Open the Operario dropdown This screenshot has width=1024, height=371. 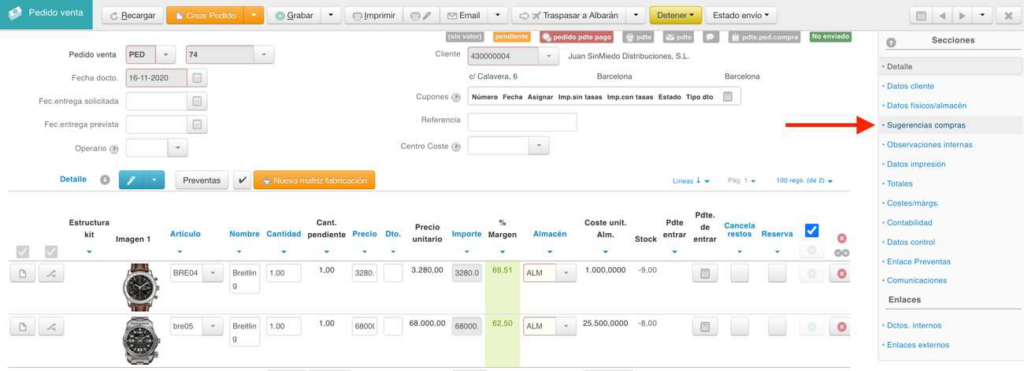(178, 148)
